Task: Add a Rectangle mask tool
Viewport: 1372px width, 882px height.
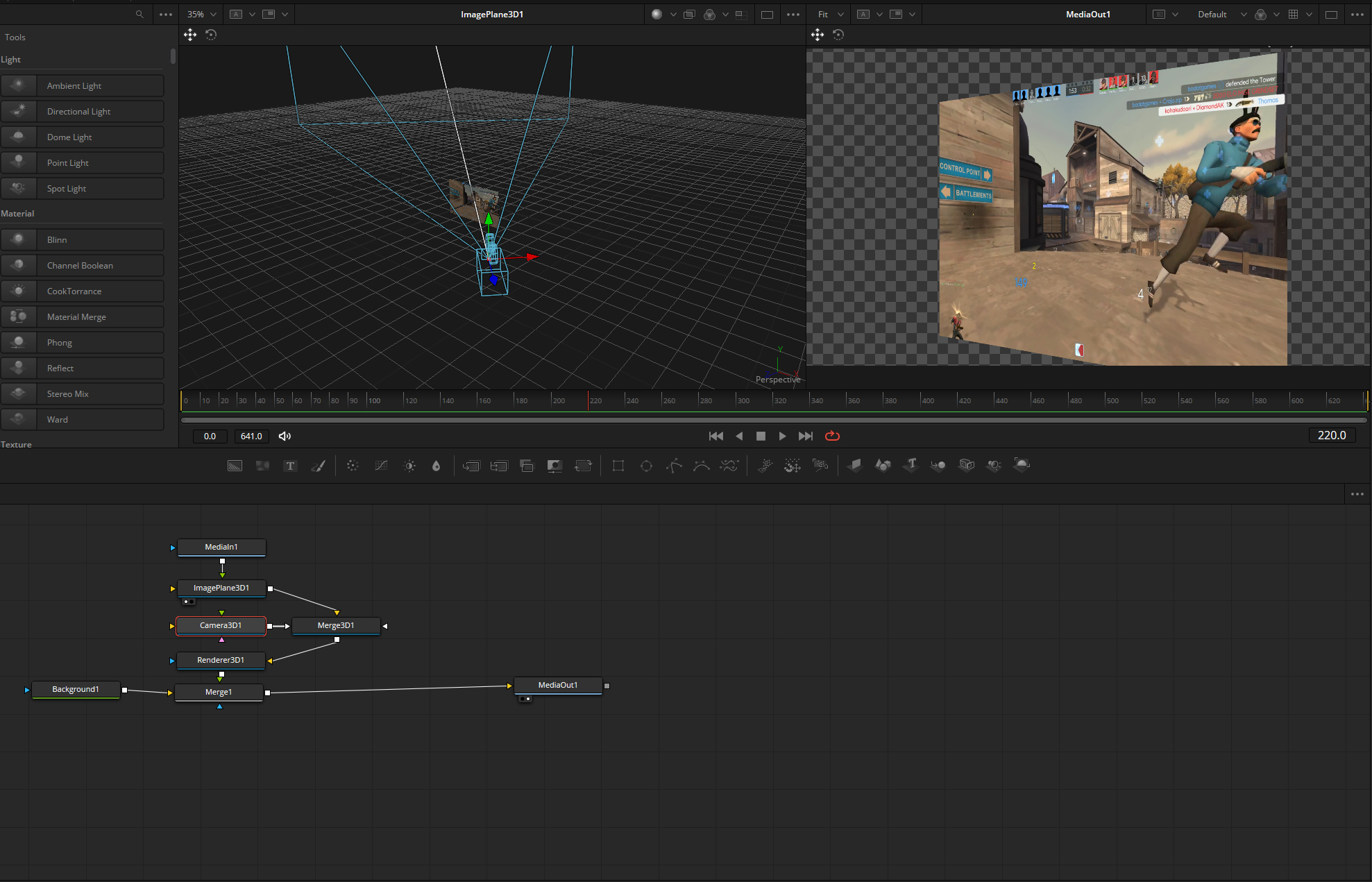Action: click(618, 466)
